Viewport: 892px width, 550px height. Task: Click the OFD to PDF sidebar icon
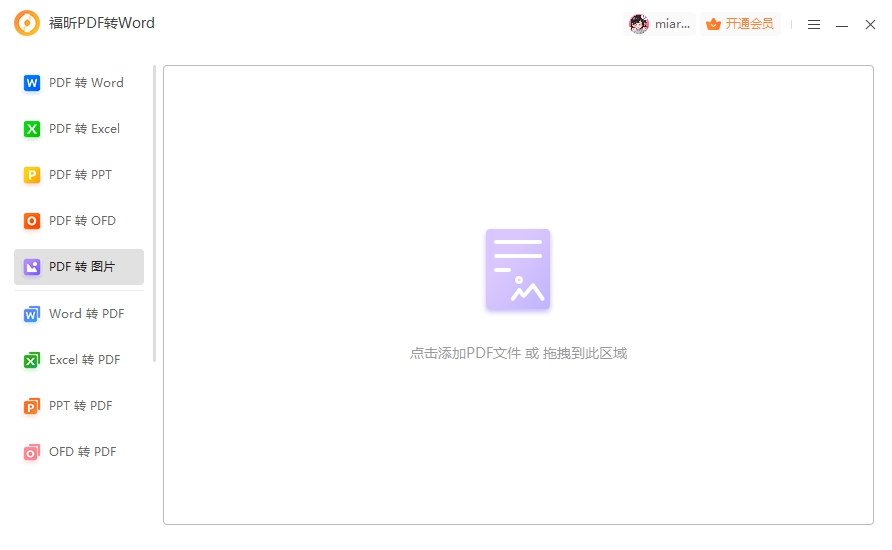pyautogui.click(x=31, y=452)
